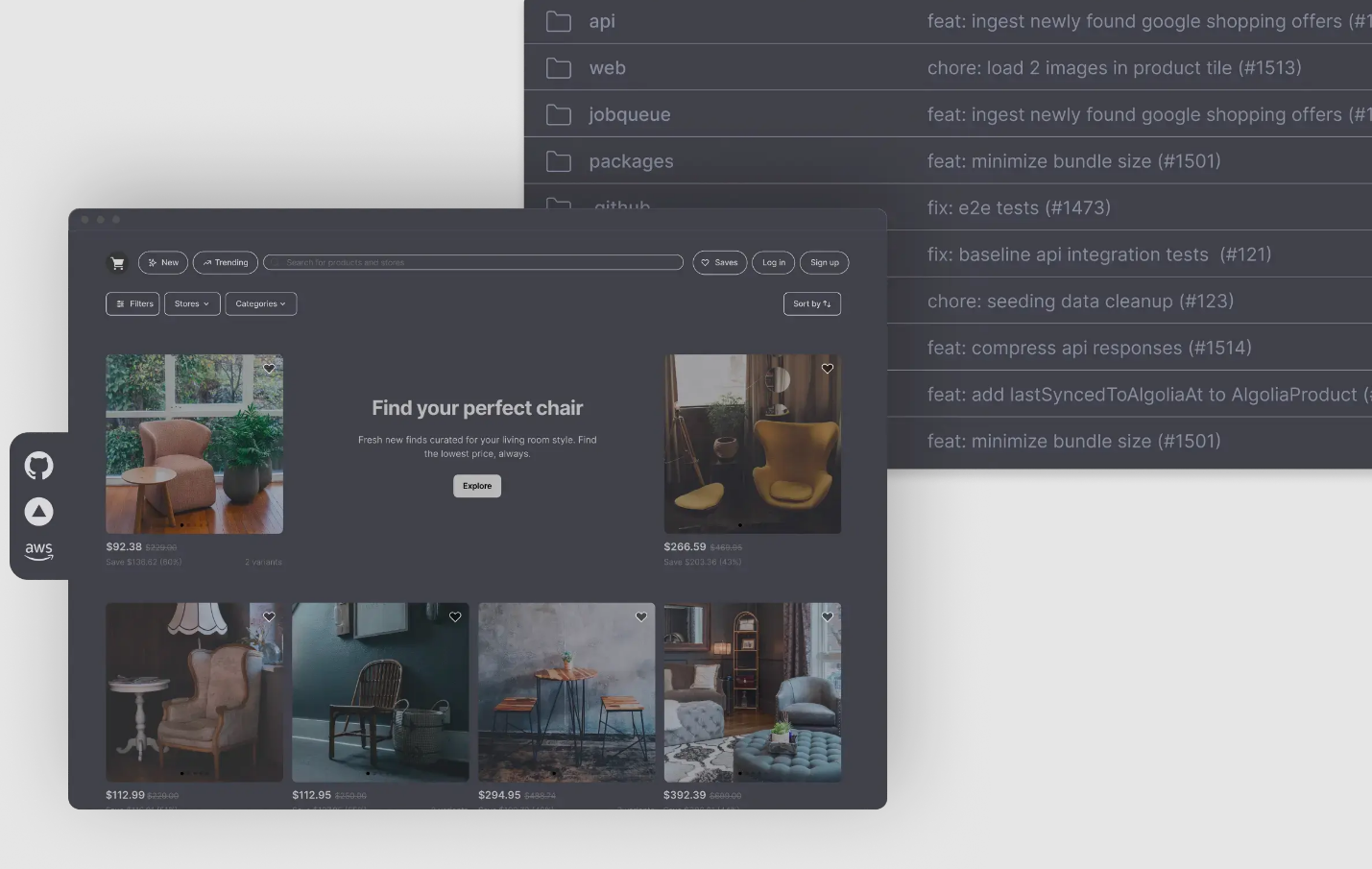The height and width of the screenshot is (869, 1372).
Task: Click the $112.95 price
Action: point(312,795)
